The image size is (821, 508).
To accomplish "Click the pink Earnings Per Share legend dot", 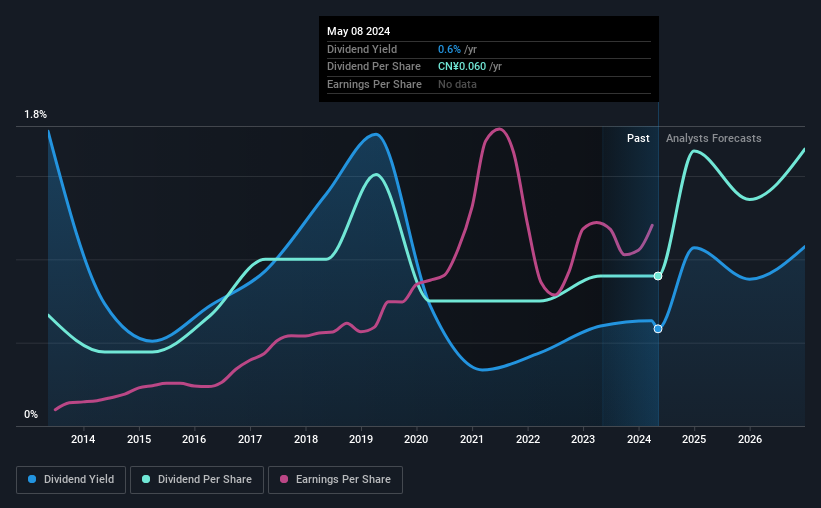I will point(284,479).
